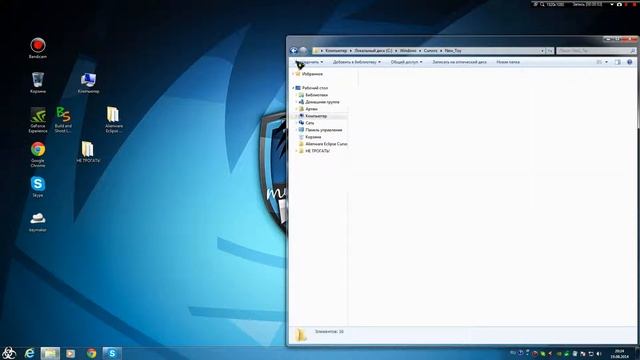Toggle the preview pane icon in Explorer
640x360 pixels.
coord(618,62)
